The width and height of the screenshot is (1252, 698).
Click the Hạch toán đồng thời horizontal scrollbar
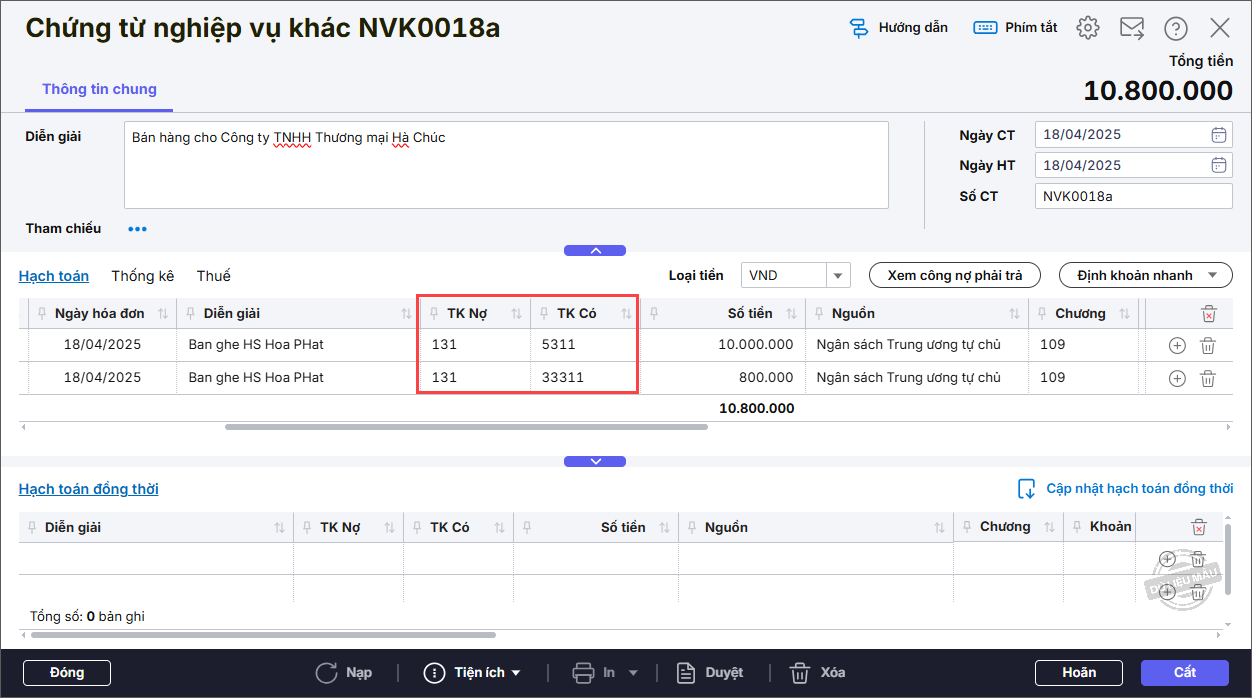pos(264,635)
